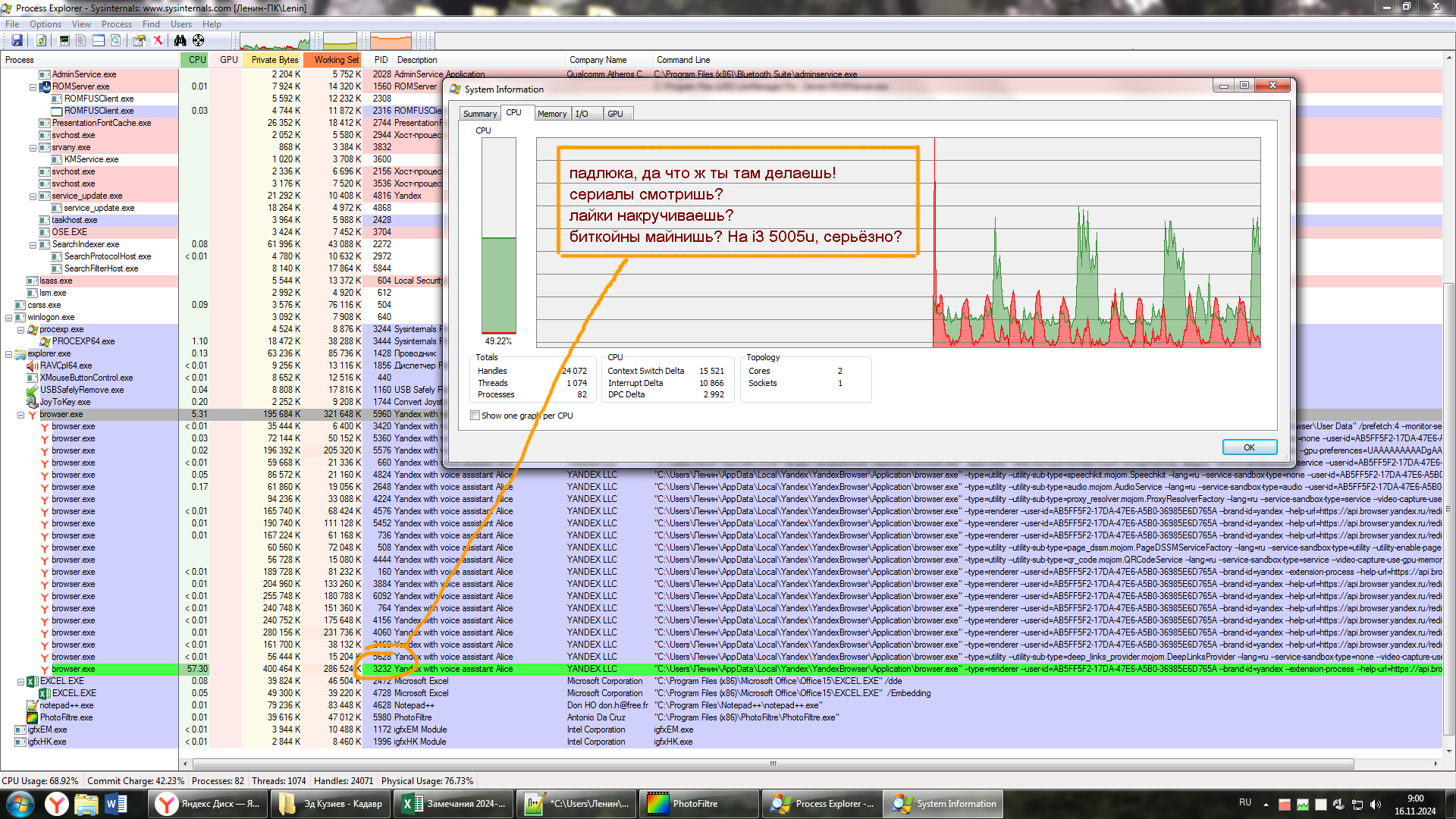Click the crosshair Find Window's Process icon
Image resolution: width=1456 pixels, height=819 pixels.
(x=198, y=40)
